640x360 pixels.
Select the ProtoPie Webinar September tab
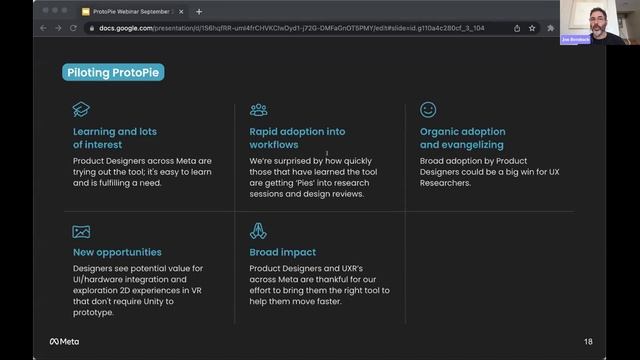133,12
